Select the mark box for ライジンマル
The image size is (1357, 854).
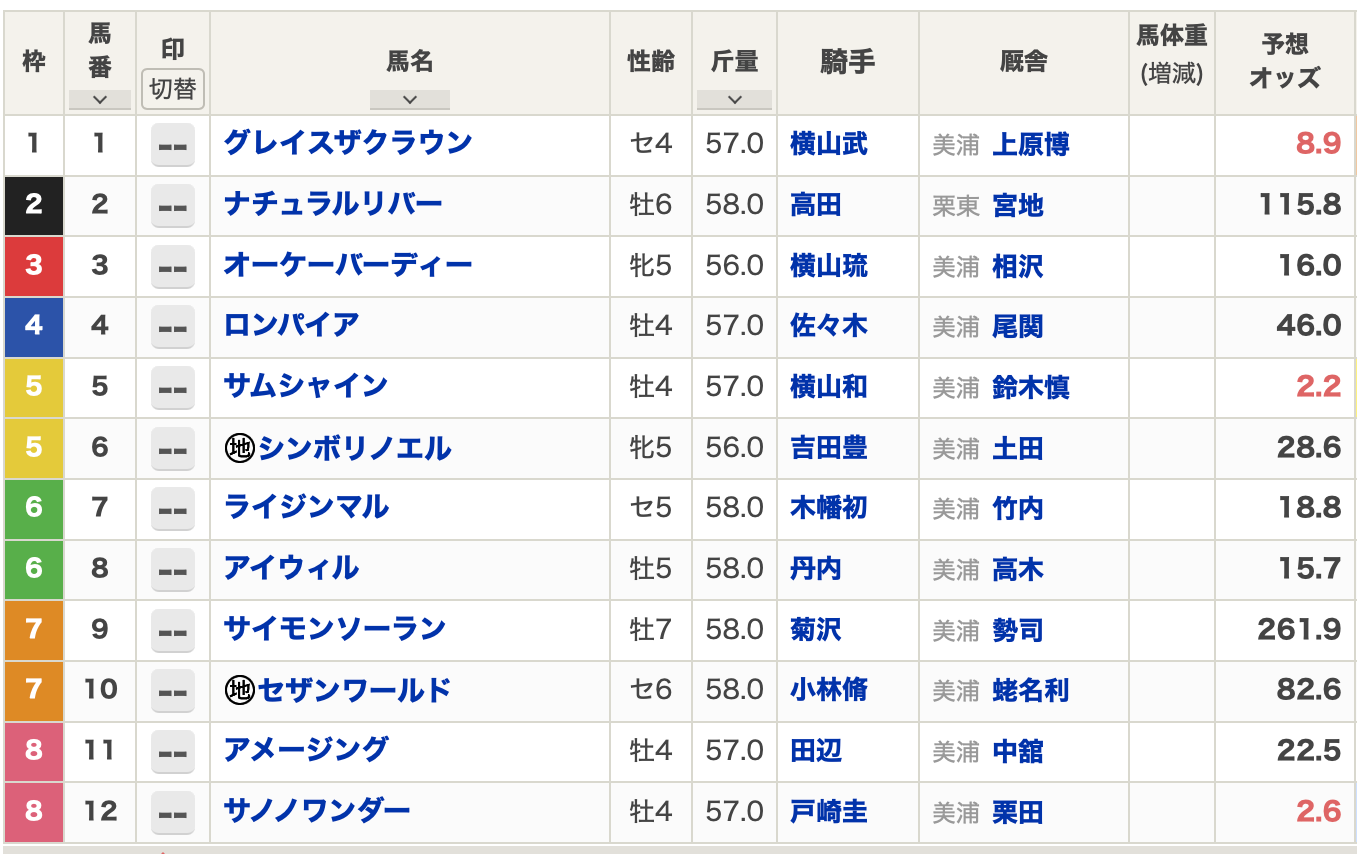tap(173, 509)
